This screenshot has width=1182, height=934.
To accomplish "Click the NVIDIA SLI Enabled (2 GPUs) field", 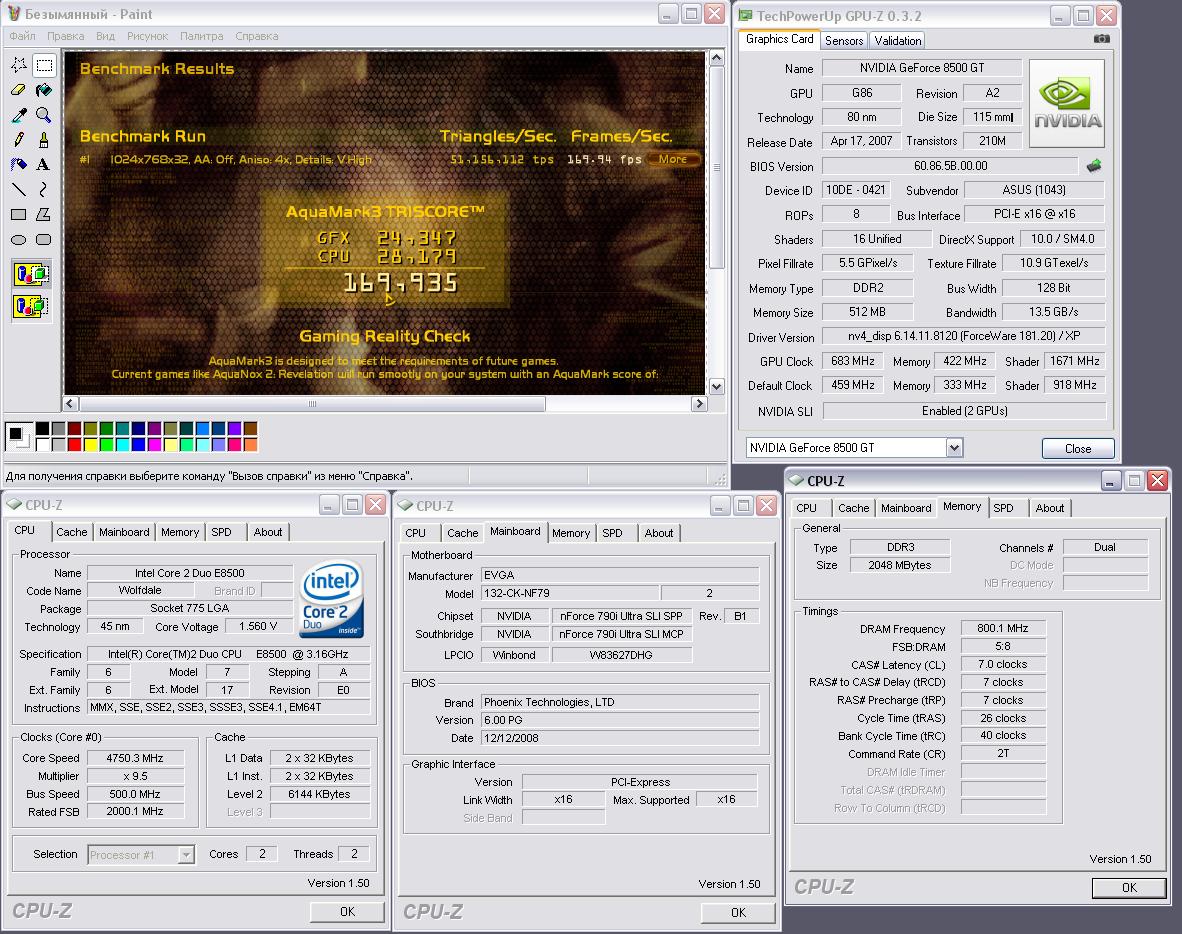I will point(964,411).
